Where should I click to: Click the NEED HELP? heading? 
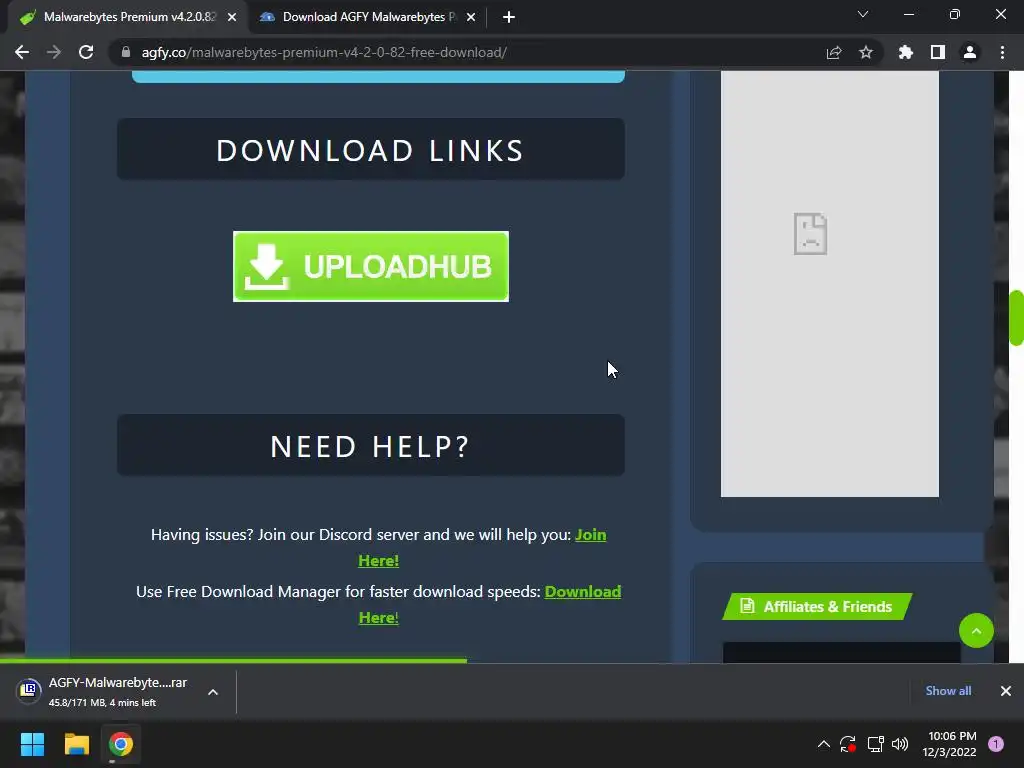tap(371, 446)
